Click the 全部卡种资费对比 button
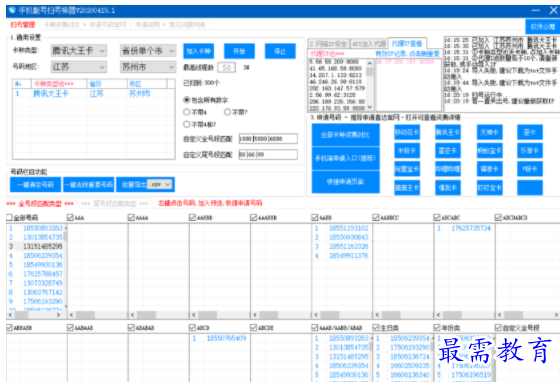The image size is (560, 382). tap(345, 135)
